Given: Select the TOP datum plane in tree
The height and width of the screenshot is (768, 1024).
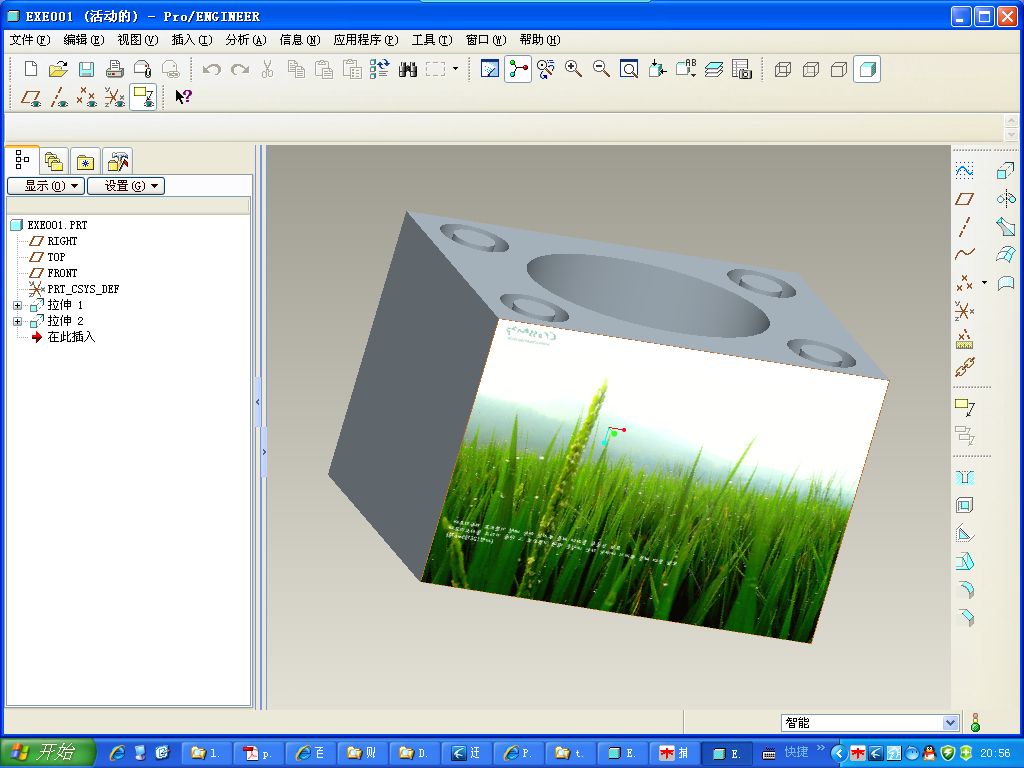Looking at the screenshot, I should [56, 257].
